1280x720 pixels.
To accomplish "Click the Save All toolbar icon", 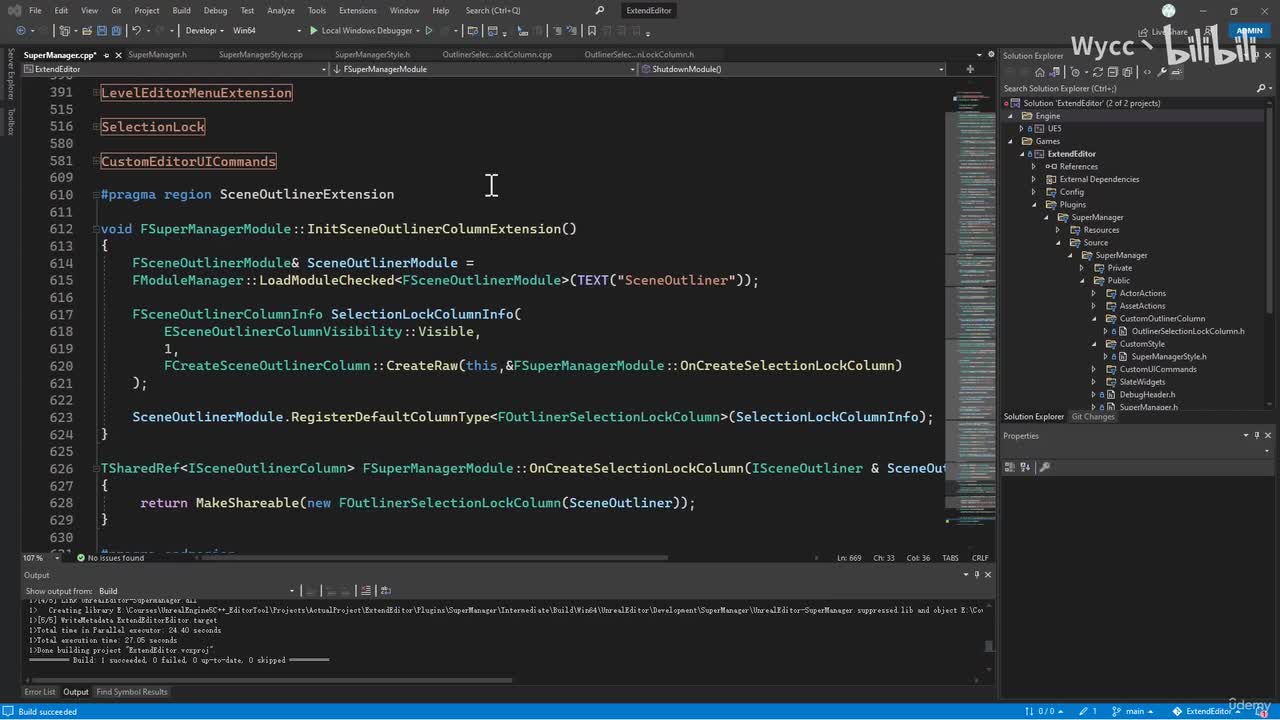I will pos(116,31).
